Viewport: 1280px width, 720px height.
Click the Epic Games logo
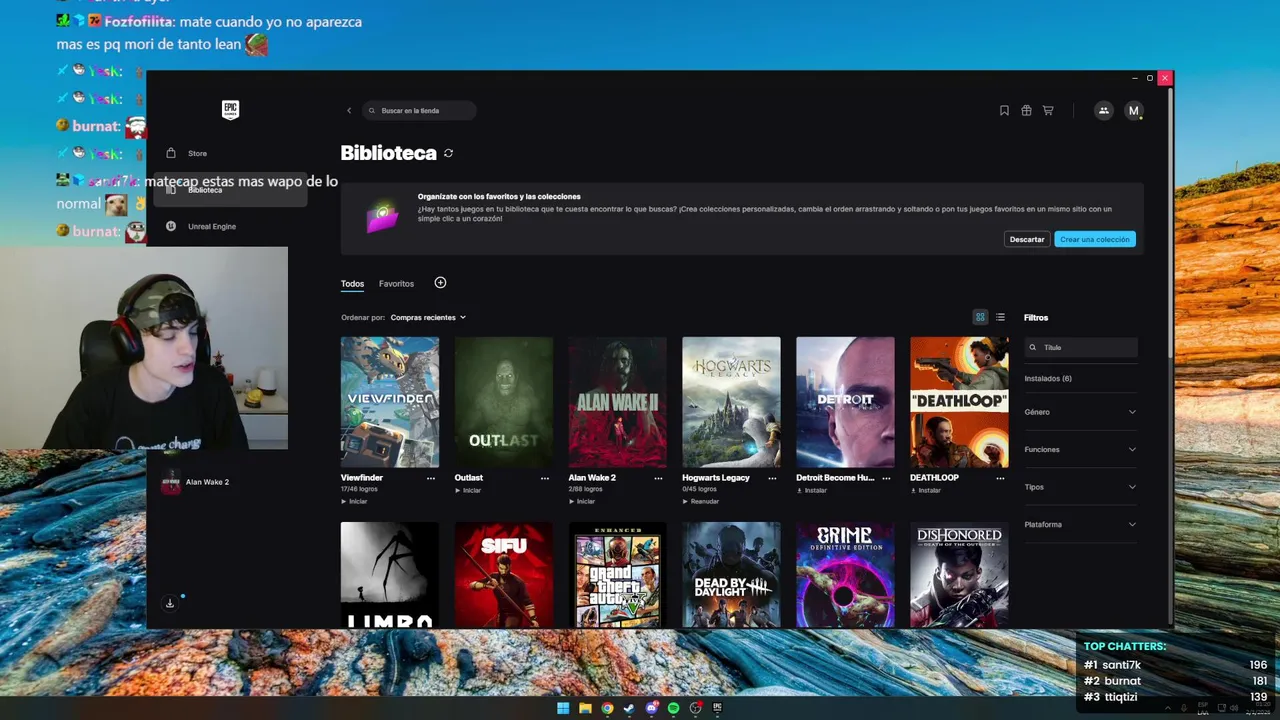click(x=230, y=110)
